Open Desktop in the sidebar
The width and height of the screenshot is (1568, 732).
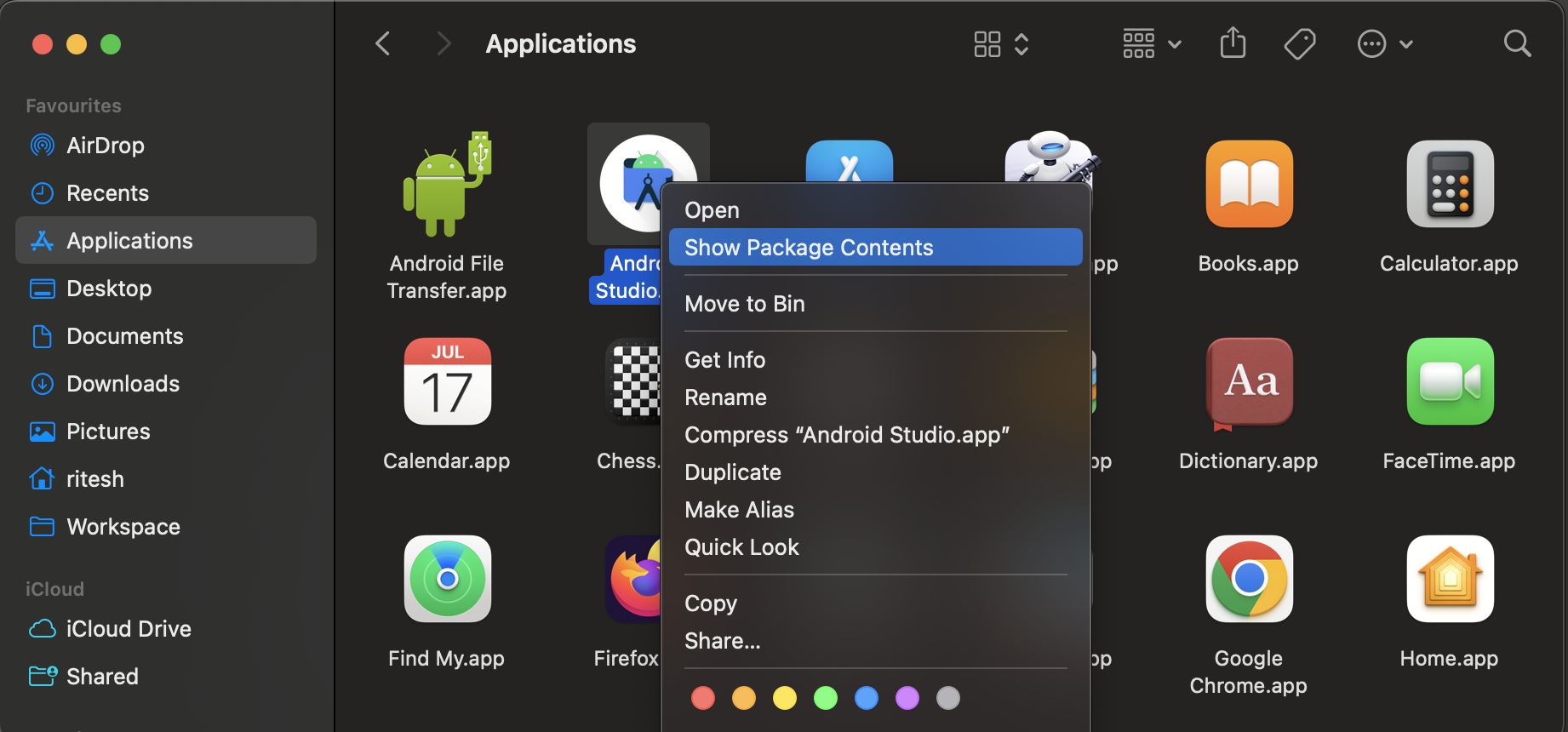coord(166,289)
